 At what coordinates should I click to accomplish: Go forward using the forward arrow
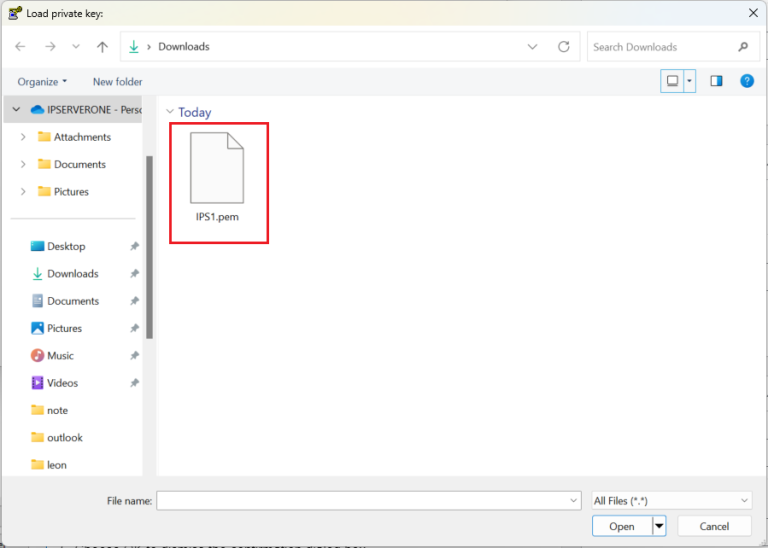pos(50,47)
